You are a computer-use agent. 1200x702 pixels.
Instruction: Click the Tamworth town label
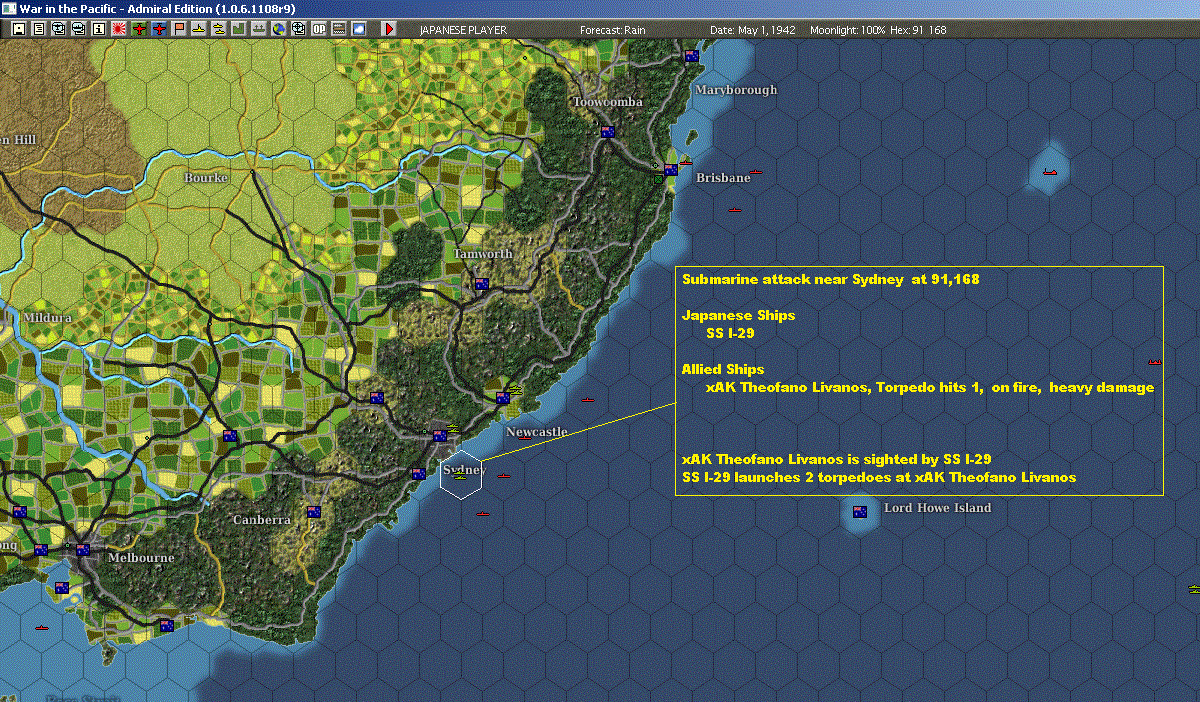click(483, 253)
